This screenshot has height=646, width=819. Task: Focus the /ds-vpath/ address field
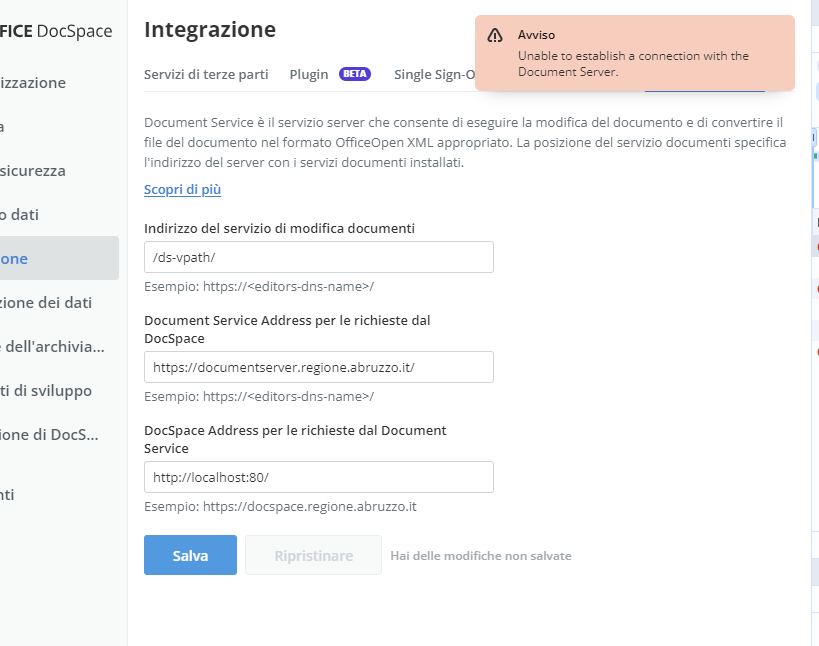pyautogui.click(x=319, y=257)
